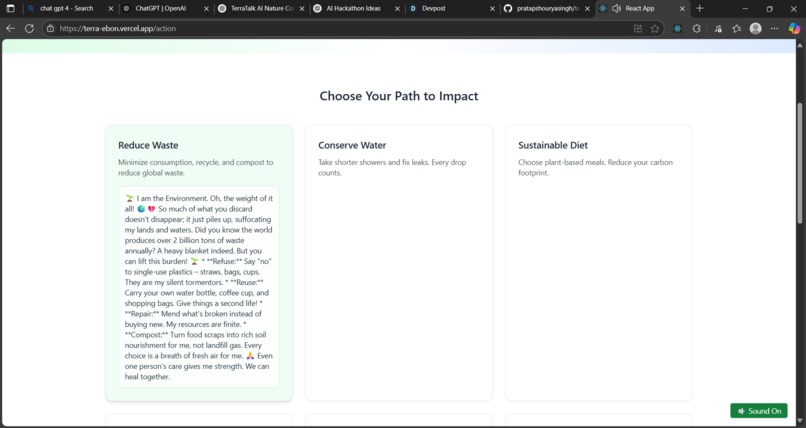The image size is (806, 428).
Task: Open the browser extensions menu
Action: tap(697, 29)
